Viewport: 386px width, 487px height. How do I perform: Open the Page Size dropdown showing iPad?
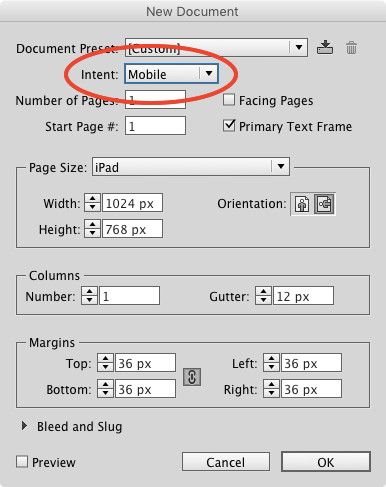(191, 167)
